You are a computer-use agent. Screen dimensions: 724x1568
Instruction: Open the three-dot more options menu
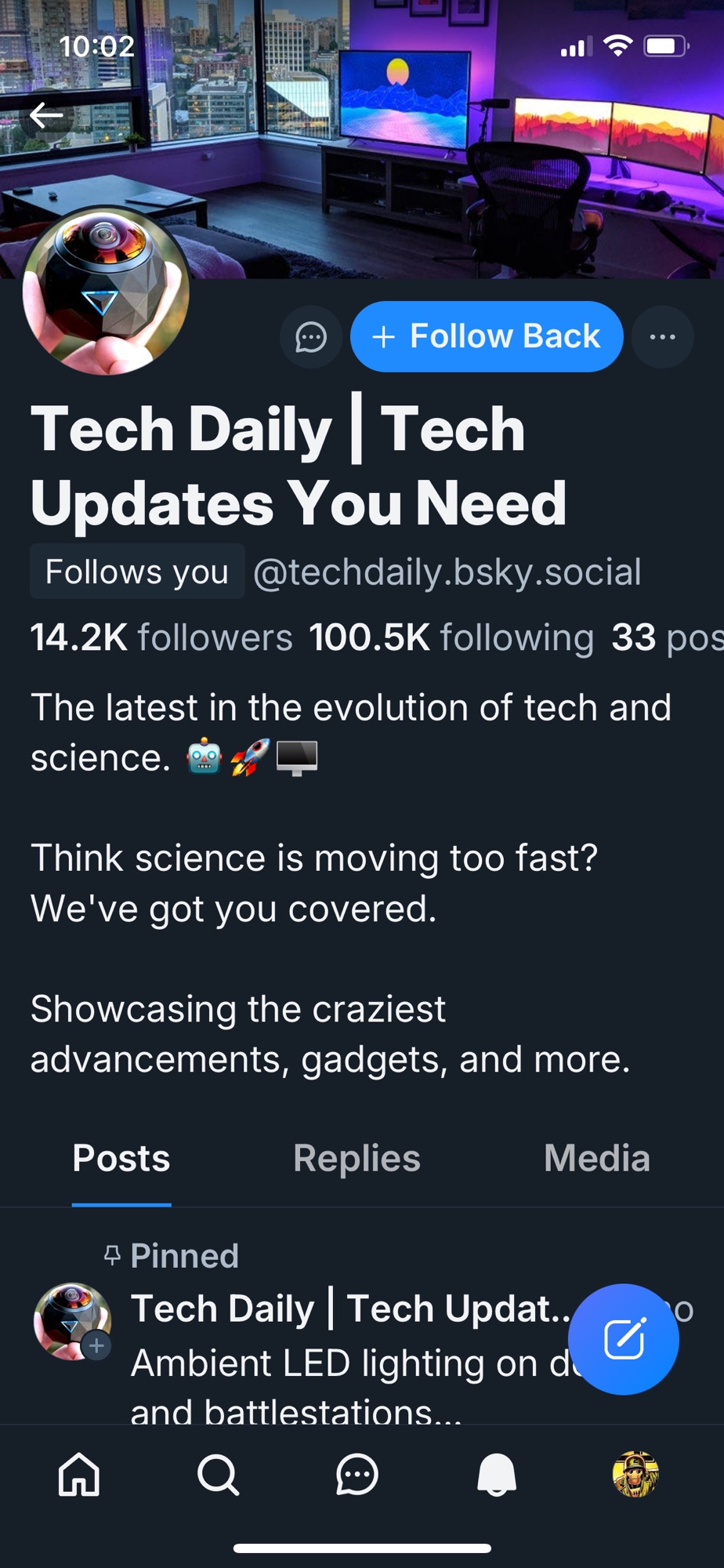(x=662, y=337)
